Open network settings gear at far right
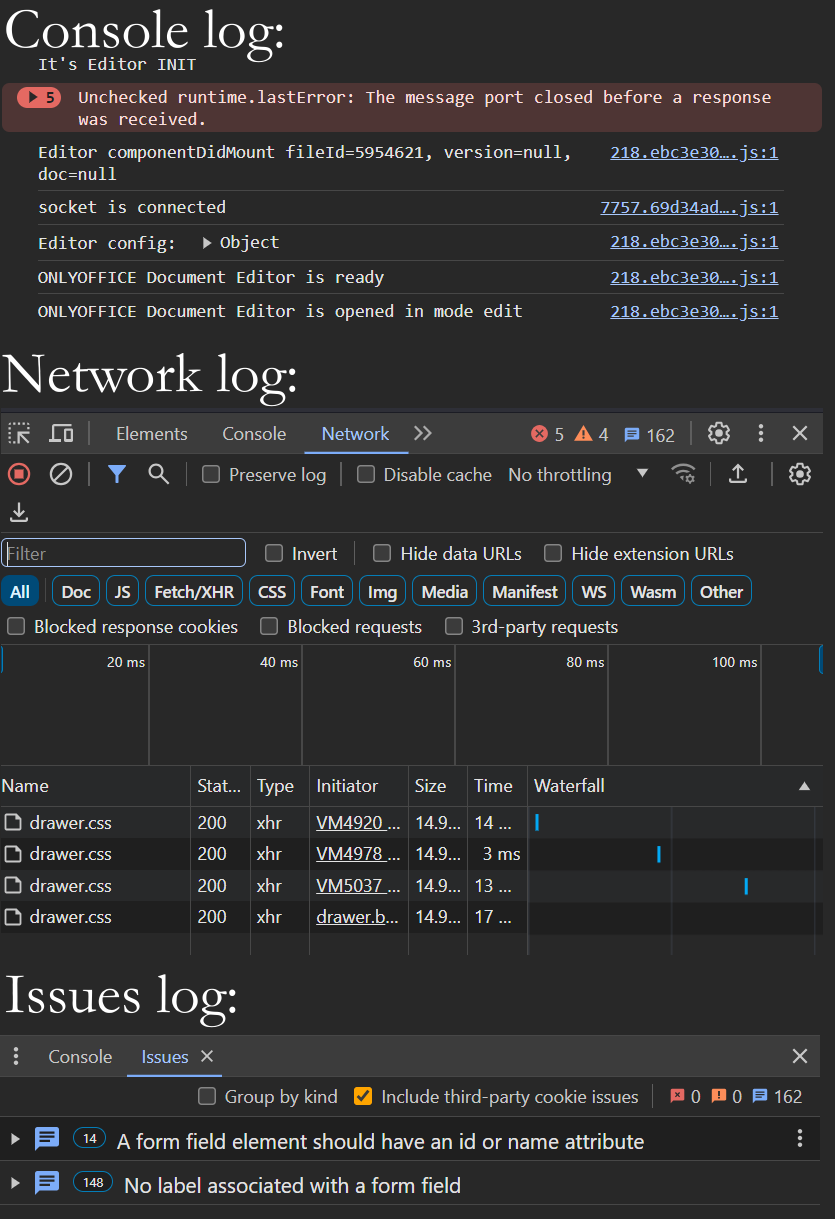 tap(800, 474)
